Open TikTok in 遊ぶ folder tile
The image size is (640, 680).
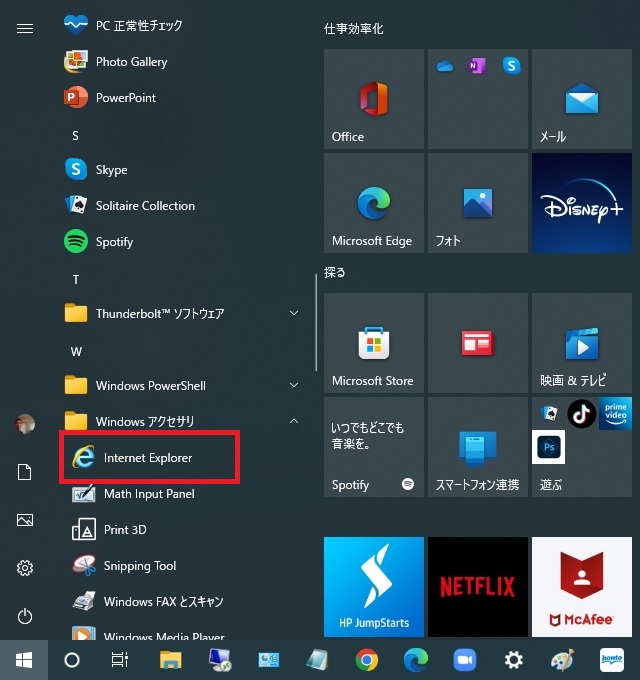(581, 414)
